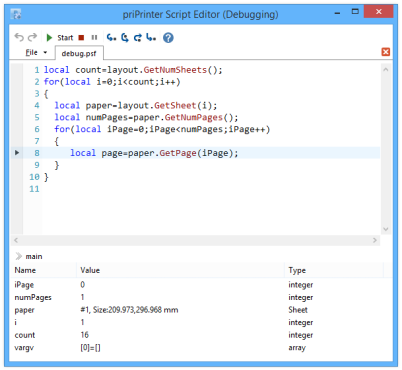Click the Run to Cursor debug icon
The height and width of the screenshot is (370, 402).
tap(151, 38)
